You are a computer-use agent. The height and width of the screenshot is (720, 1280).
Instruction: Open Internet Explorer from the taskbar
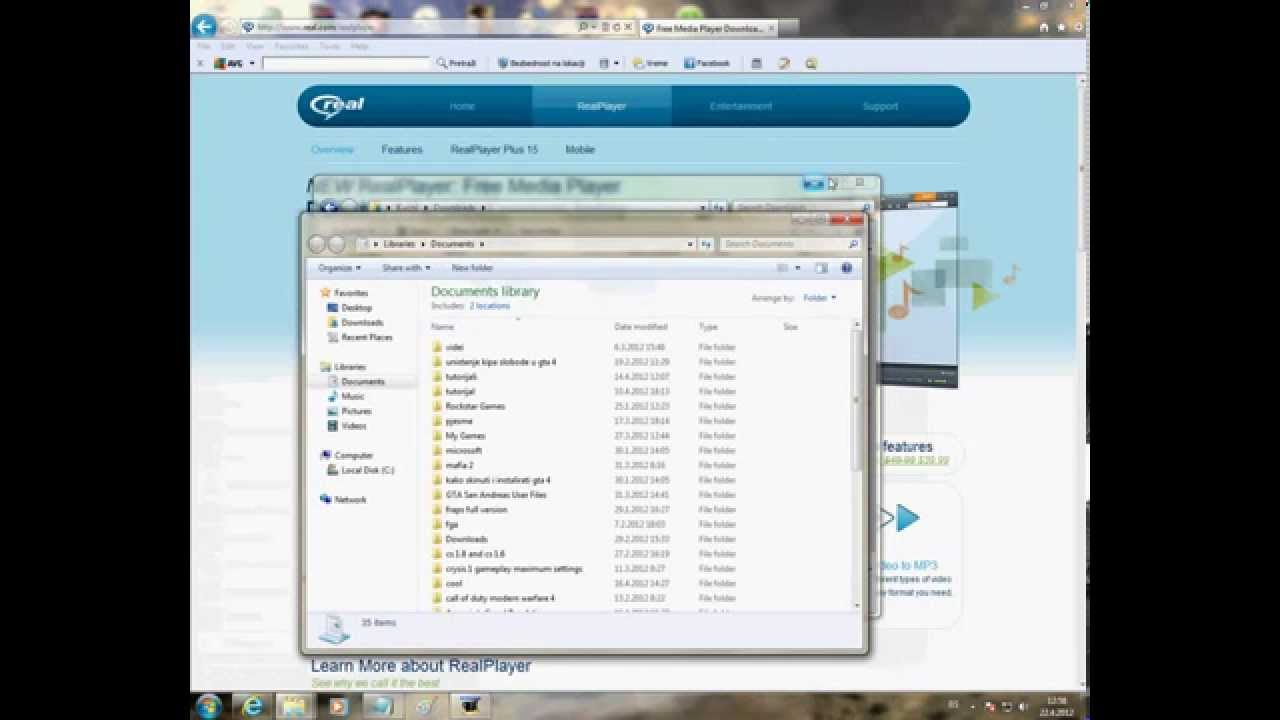click(x=253, y=706)
